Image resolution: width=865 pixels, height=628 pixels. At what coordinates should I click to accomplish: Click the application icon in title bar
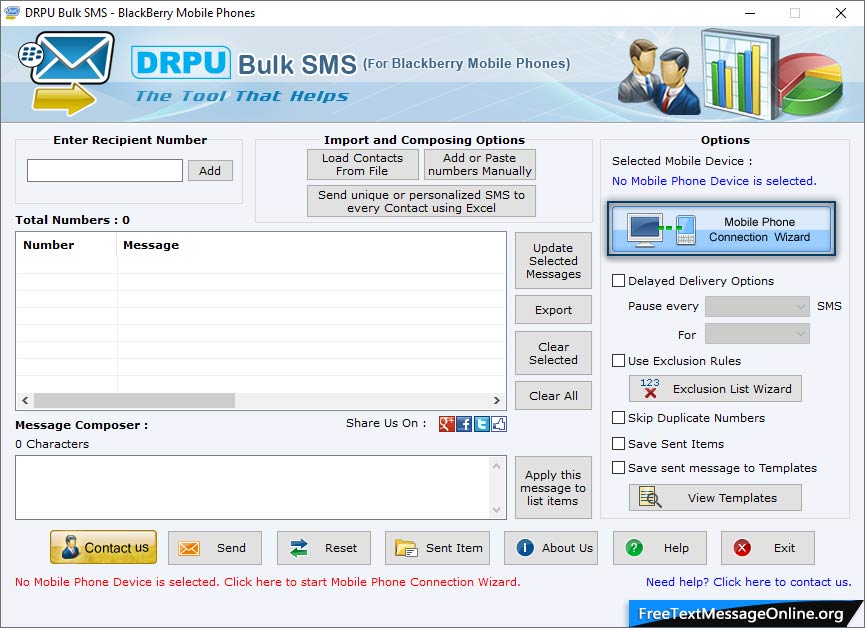pos(12,12)
